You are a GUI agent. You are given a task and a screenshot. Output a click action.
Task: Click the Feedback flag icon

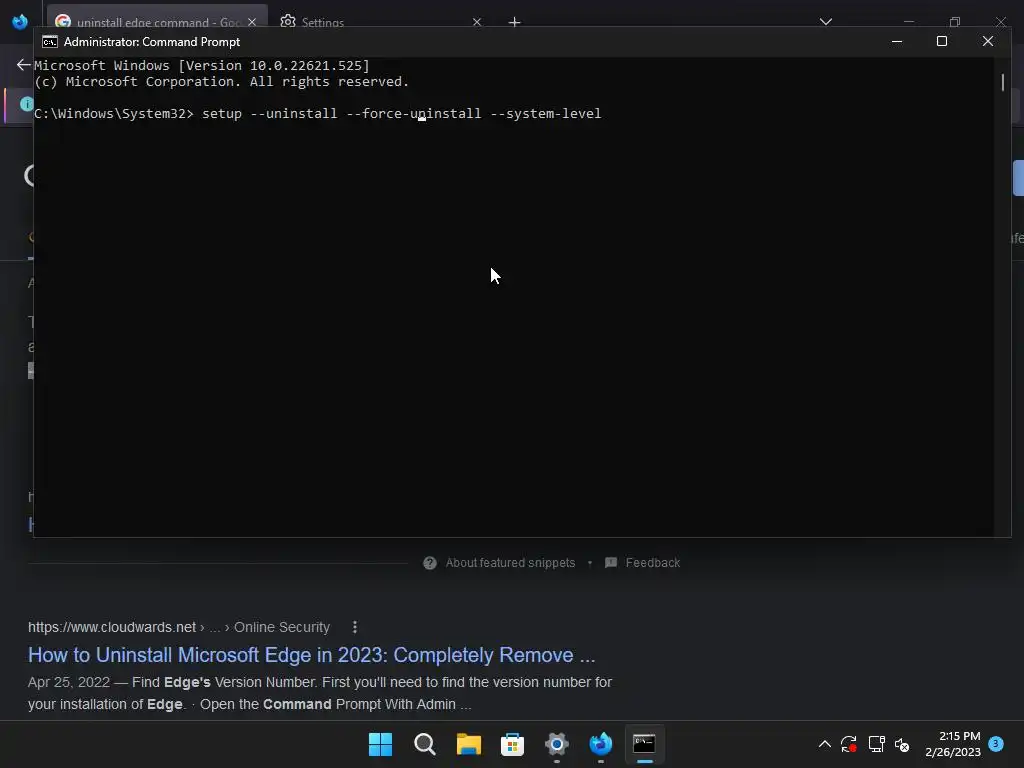click(x=611, y=562)
